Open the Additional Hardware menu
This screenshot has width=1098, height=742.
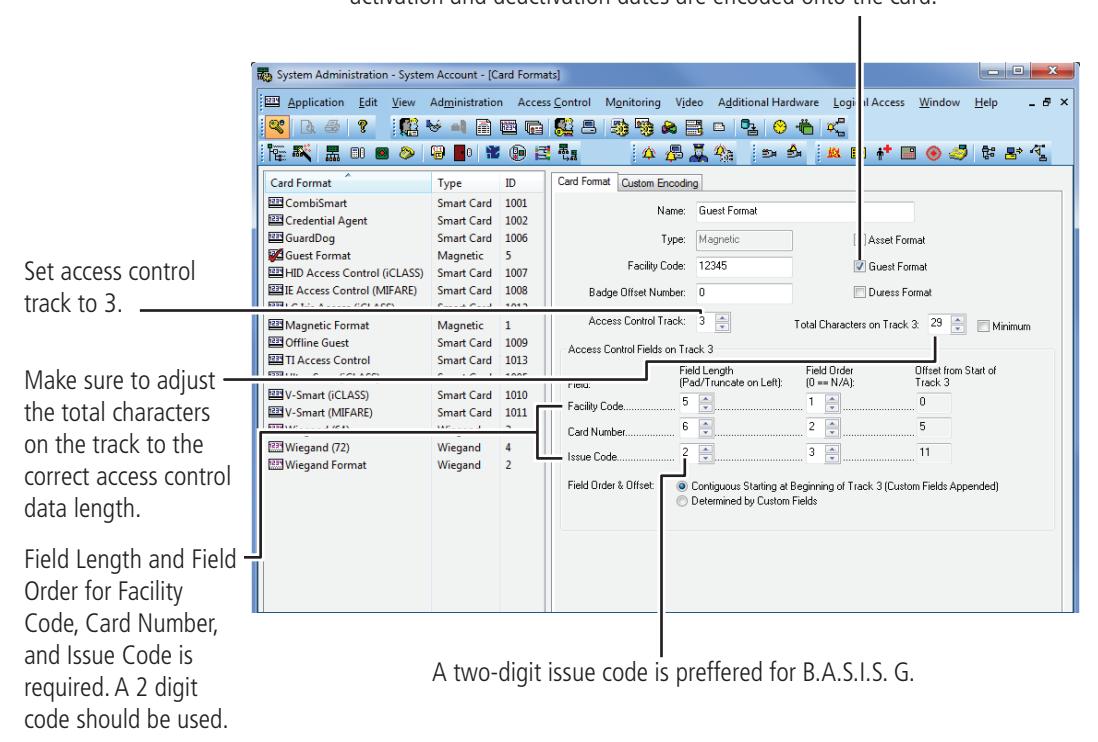click(768, 102)
